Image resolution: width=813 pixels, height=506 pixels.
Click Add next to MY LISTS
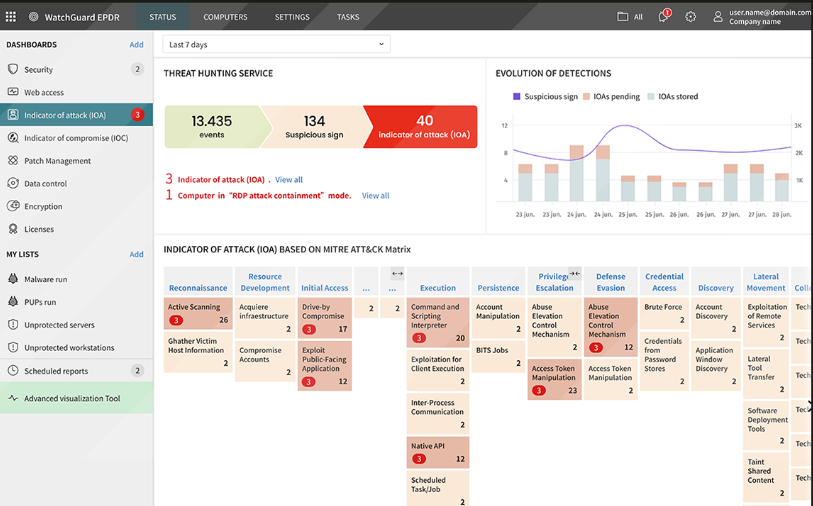[136, 254]
